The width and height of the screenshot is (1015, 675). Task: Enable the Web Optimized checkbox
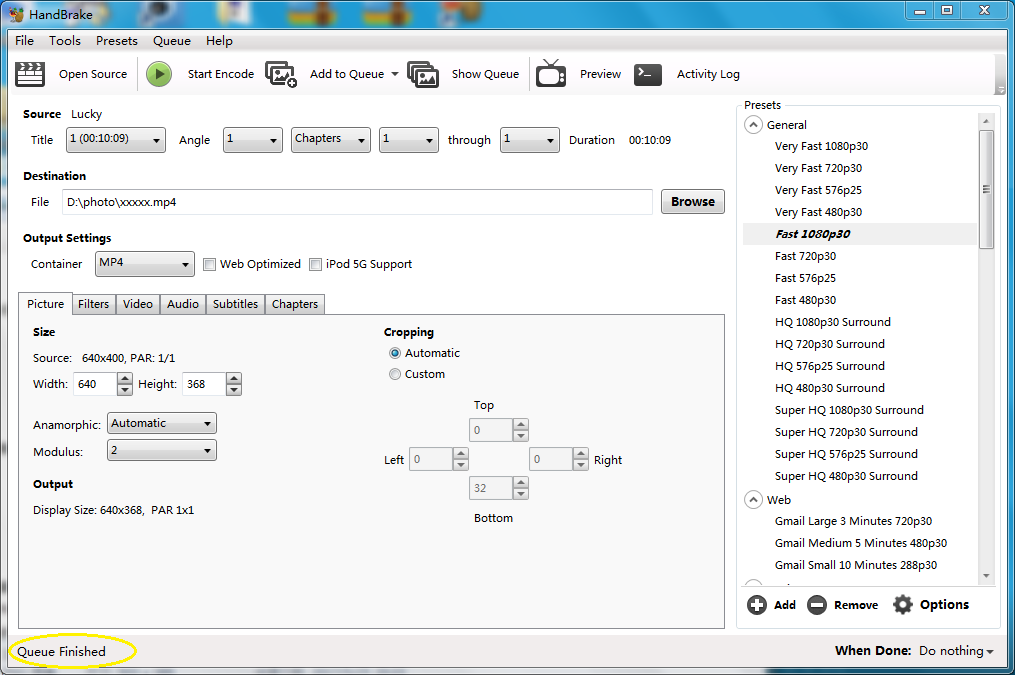point(209,264)
